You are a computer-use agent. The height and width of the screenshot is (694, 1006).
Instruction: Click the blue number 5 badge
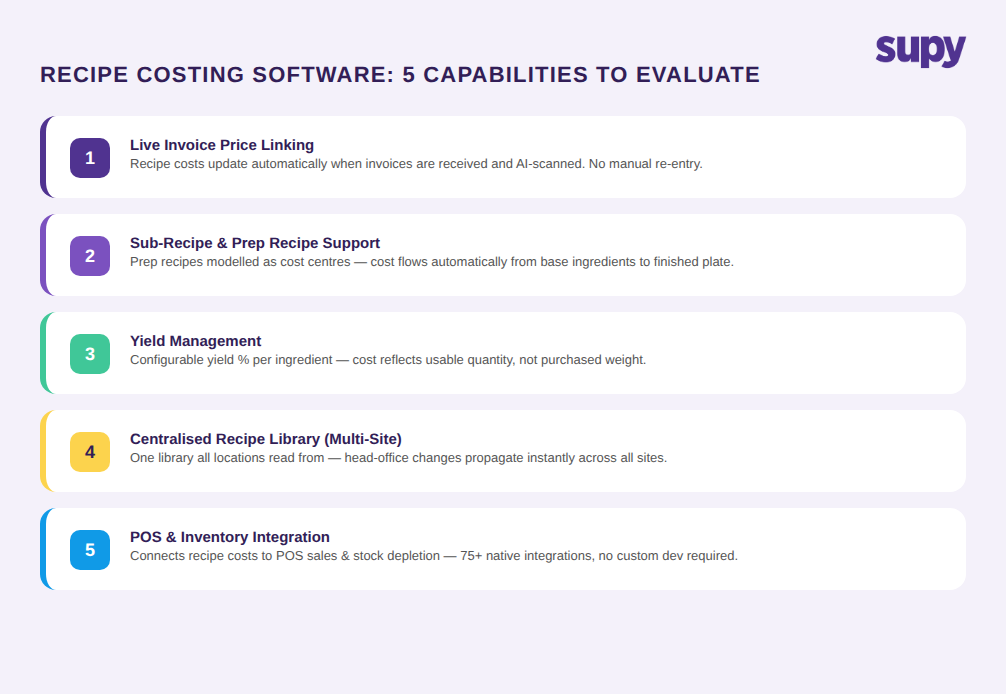(x=90, y=550)
